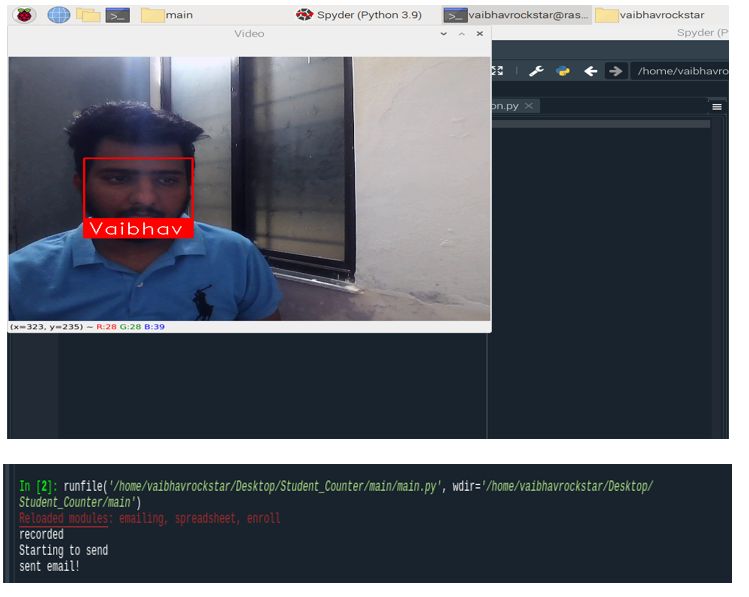
Task: Click the B:39 blue value in status bar
Action: click(x=154, y=327)
